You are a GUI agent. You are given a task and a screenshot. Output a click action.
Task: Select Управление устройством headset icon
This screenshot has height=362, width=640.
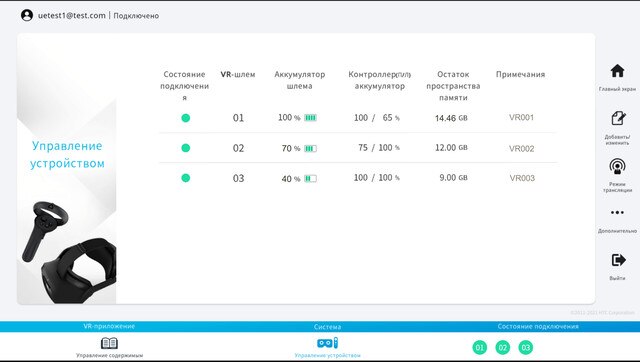coord(327,343)
